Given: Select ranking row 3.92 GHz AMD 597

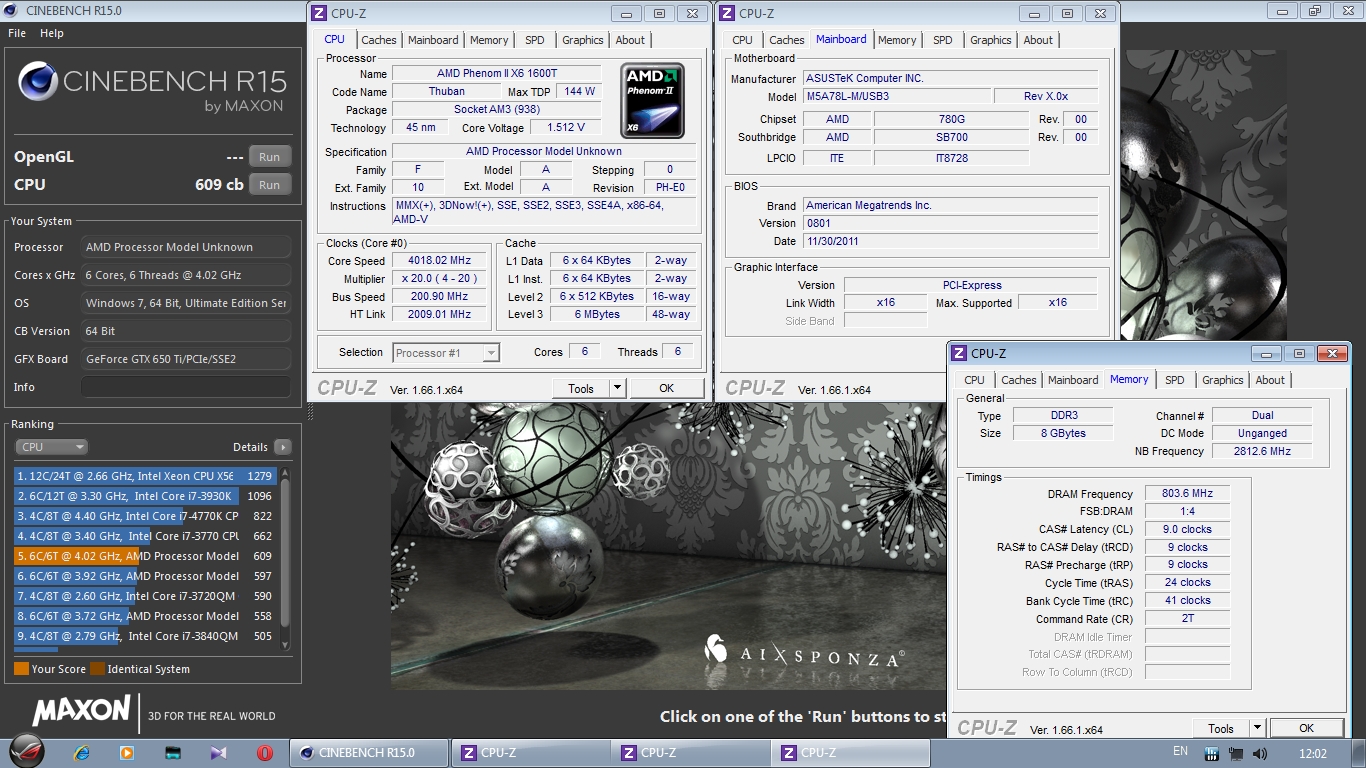Looking at the screenshot, I should pos(145,576).
